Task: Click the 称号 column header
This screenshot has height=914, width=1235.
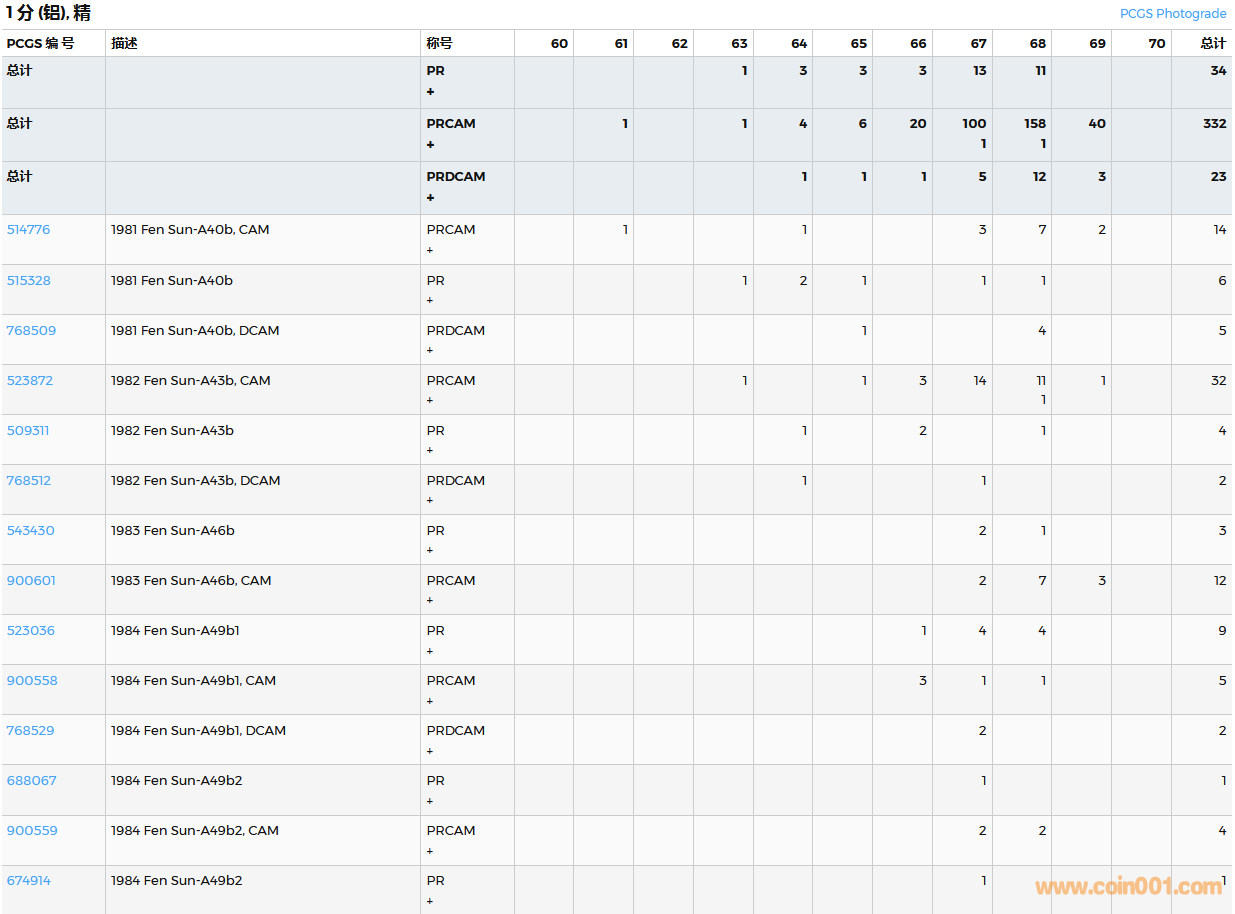Action: tap(439, 44)
